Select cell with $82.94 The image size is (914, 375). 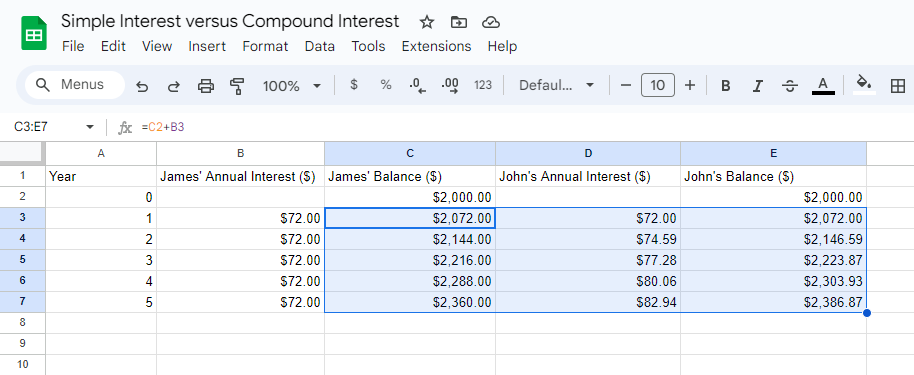pyautogui.click(x=588, y=302)
